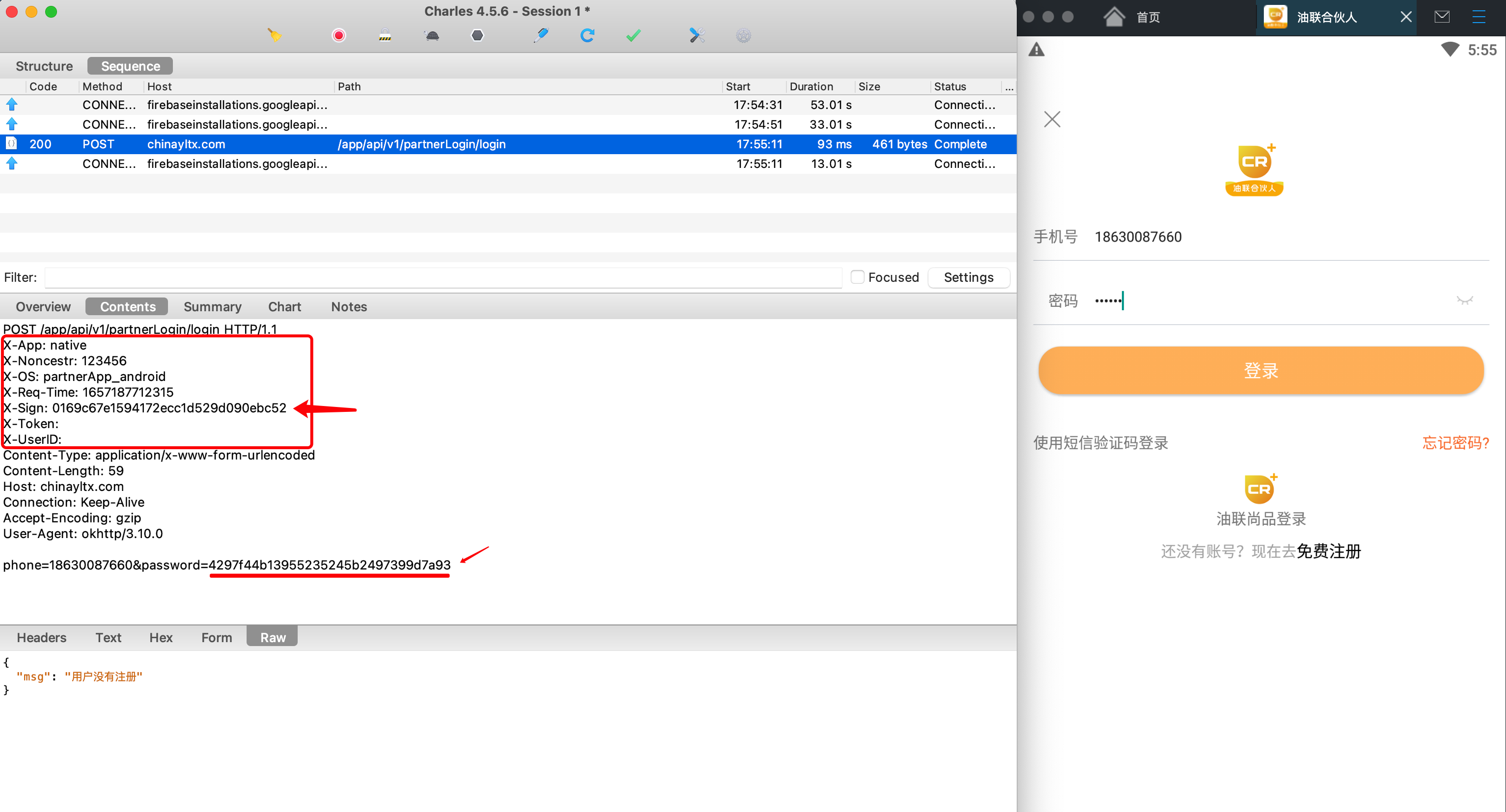Switch to Structure view
The height and width of the screenshot is (812, 1506).
tap(44, 66)
